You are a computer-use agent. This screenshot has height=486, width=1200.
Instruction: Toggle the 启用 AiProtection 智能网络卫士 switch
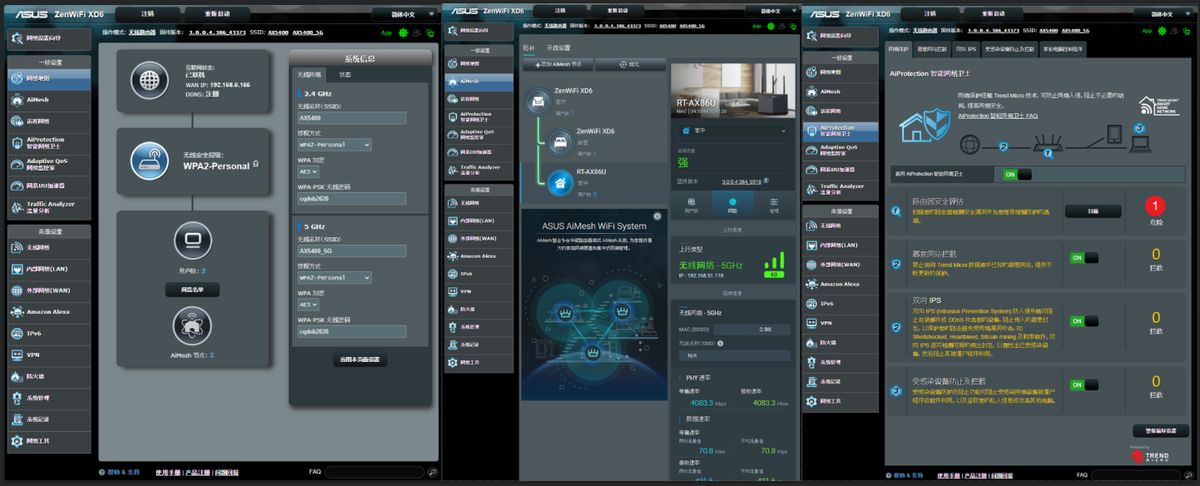(1018, 173)
